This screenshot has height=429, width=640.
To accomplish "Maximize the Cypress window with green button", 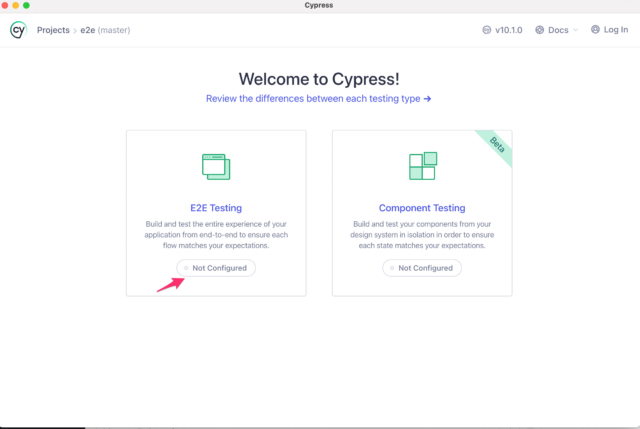I will 26,5.
